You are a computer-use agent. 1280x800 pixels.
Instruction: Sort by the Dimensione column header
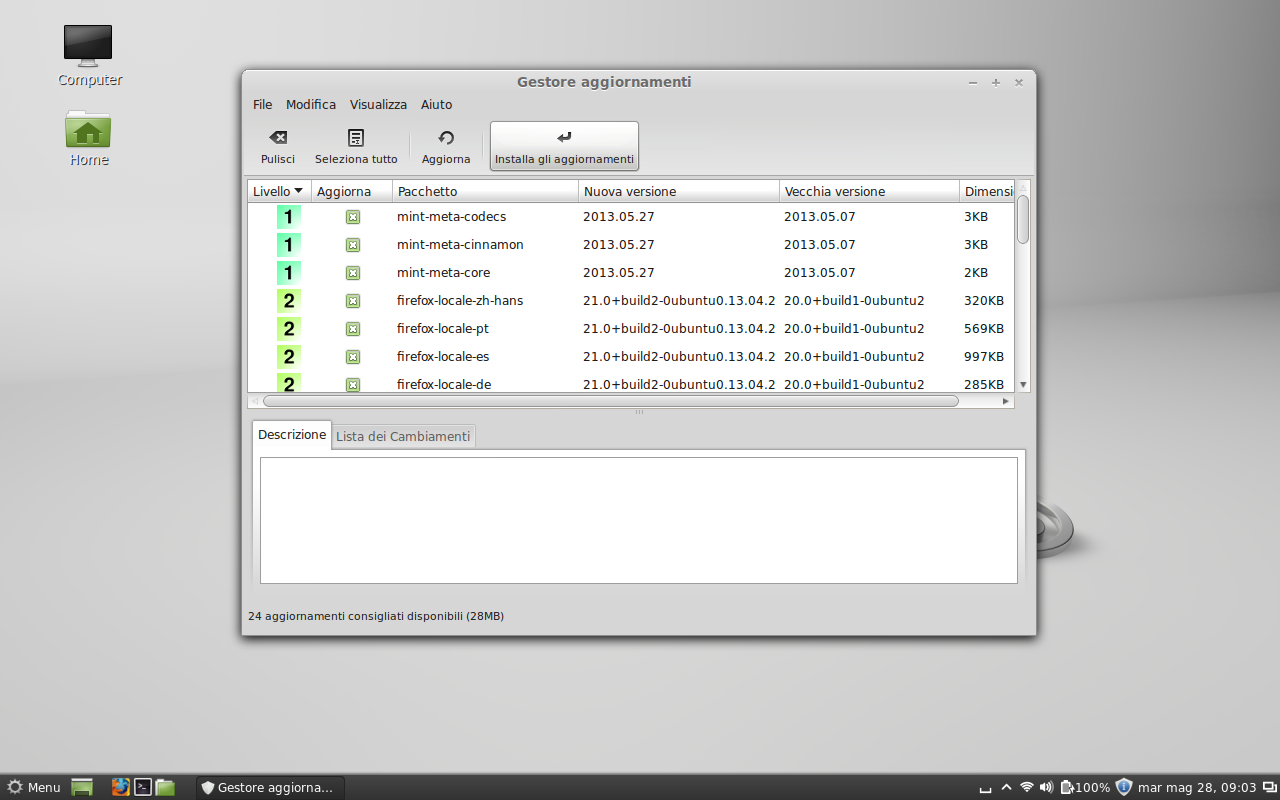987,191
